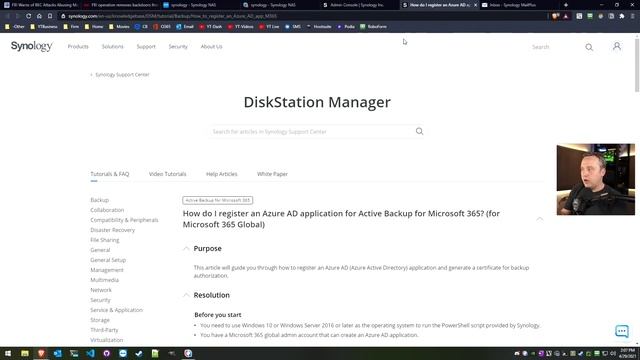Collapse the Resolution section chevron
640x360 pixels.
[186, 295]
